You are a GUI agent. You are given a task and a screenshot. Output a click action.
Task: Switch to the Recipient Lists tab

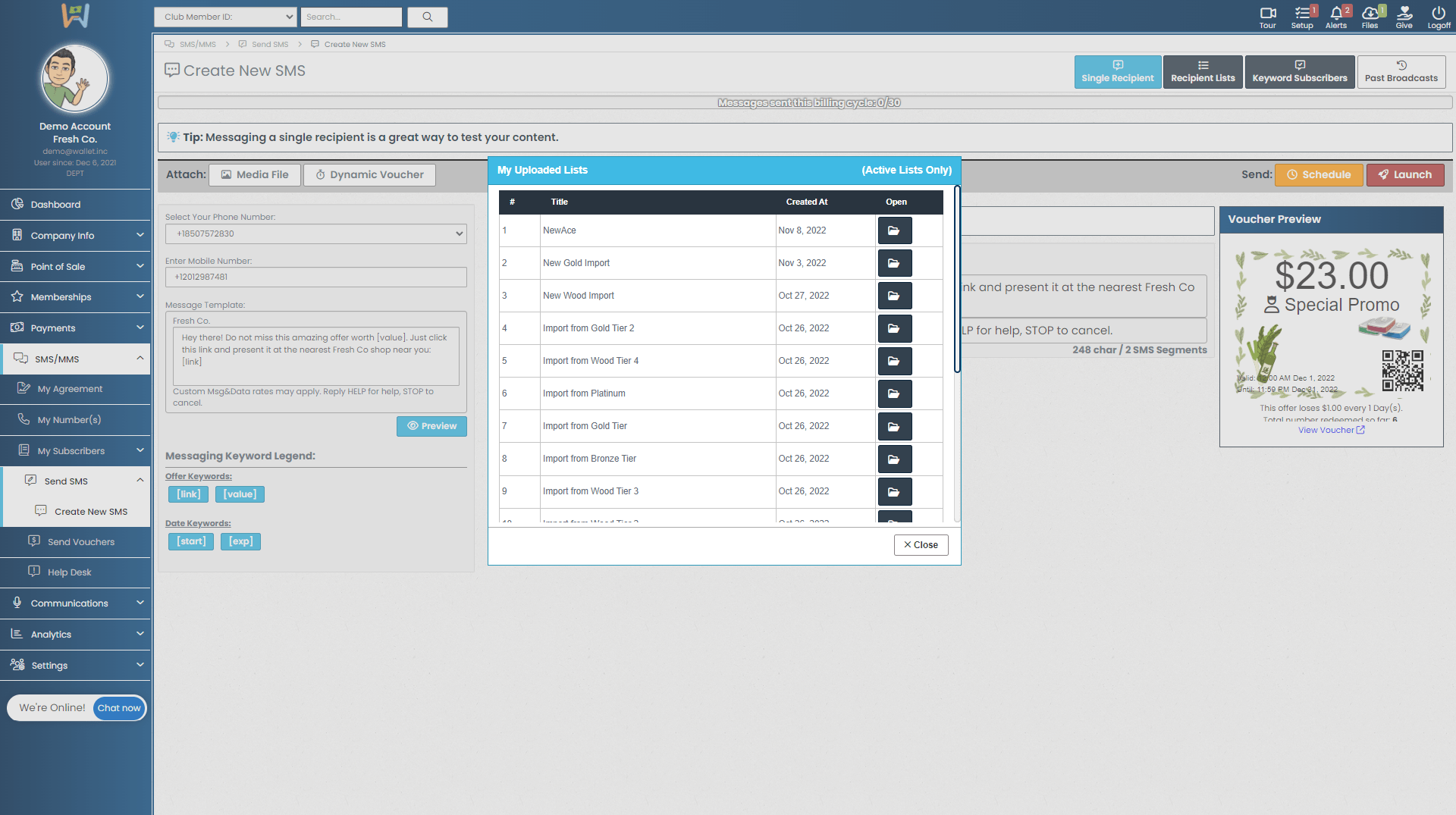pyautogui.click(x=1202, y=72)
